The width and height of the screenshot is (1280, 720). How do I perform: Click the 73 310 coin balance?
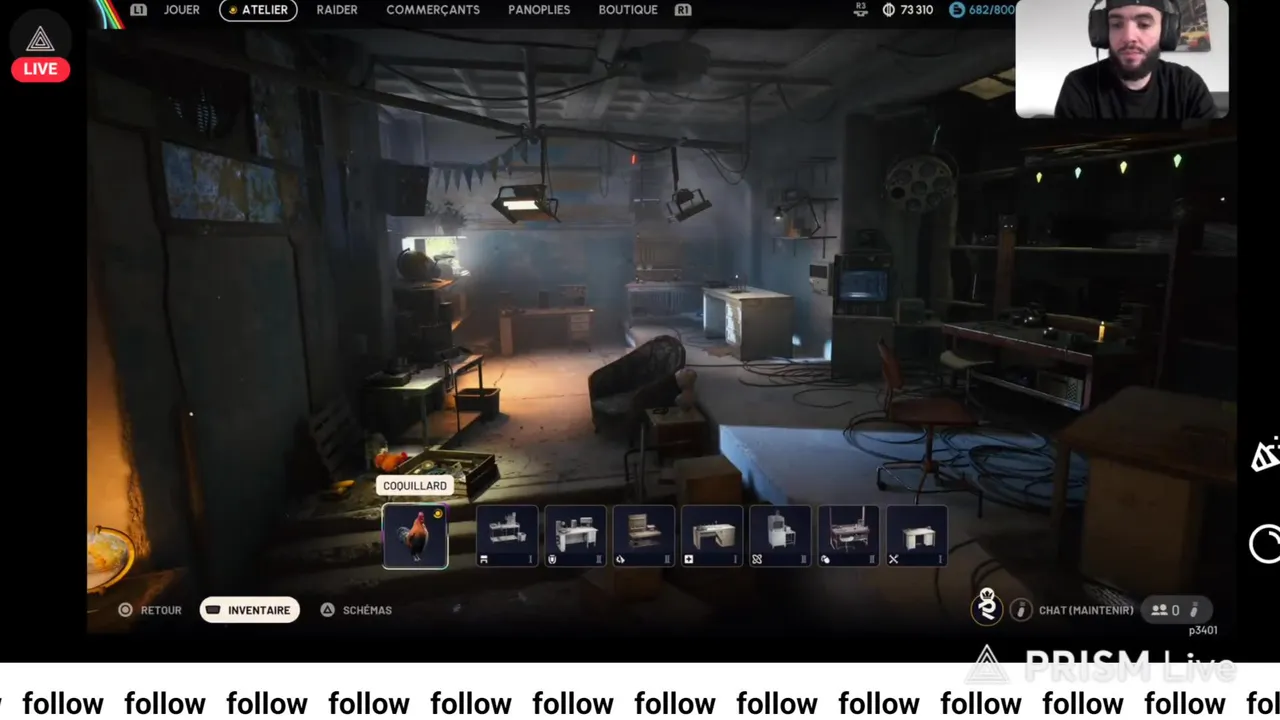pyautogui.click(x=917, y=10)
